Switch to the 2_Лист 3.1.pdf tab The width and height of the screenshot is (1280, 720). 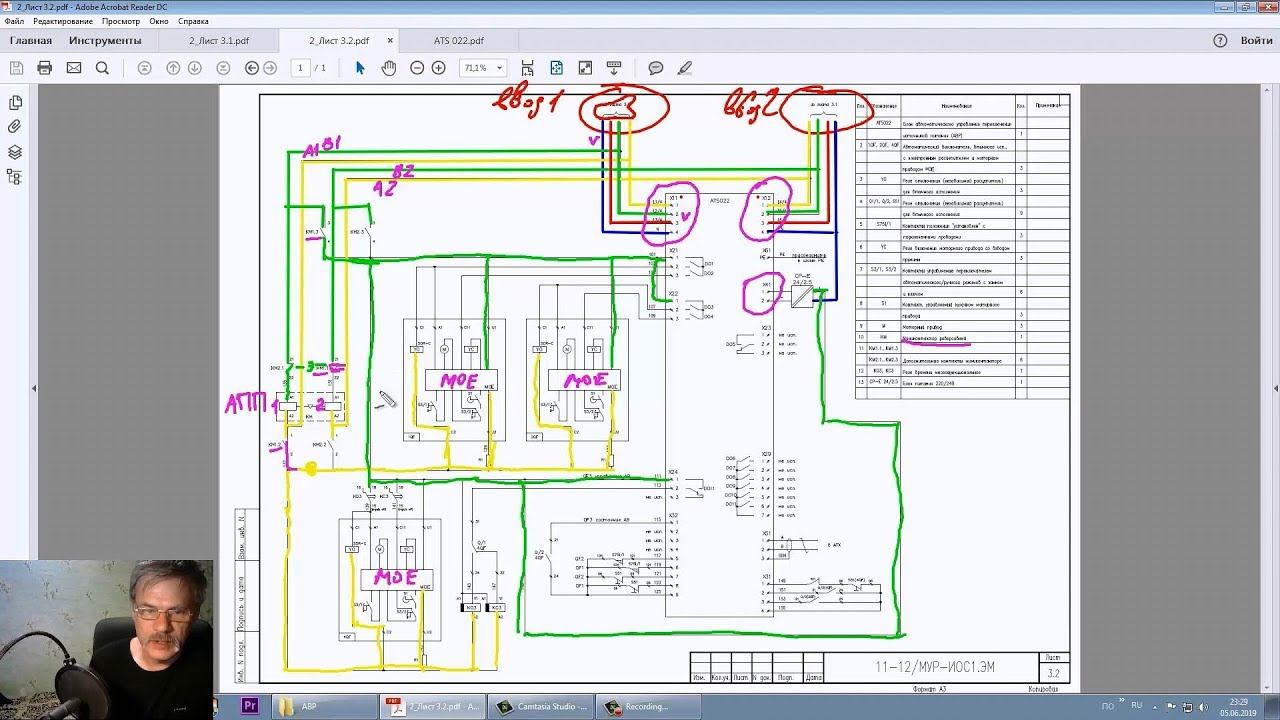tap(219, 41)
